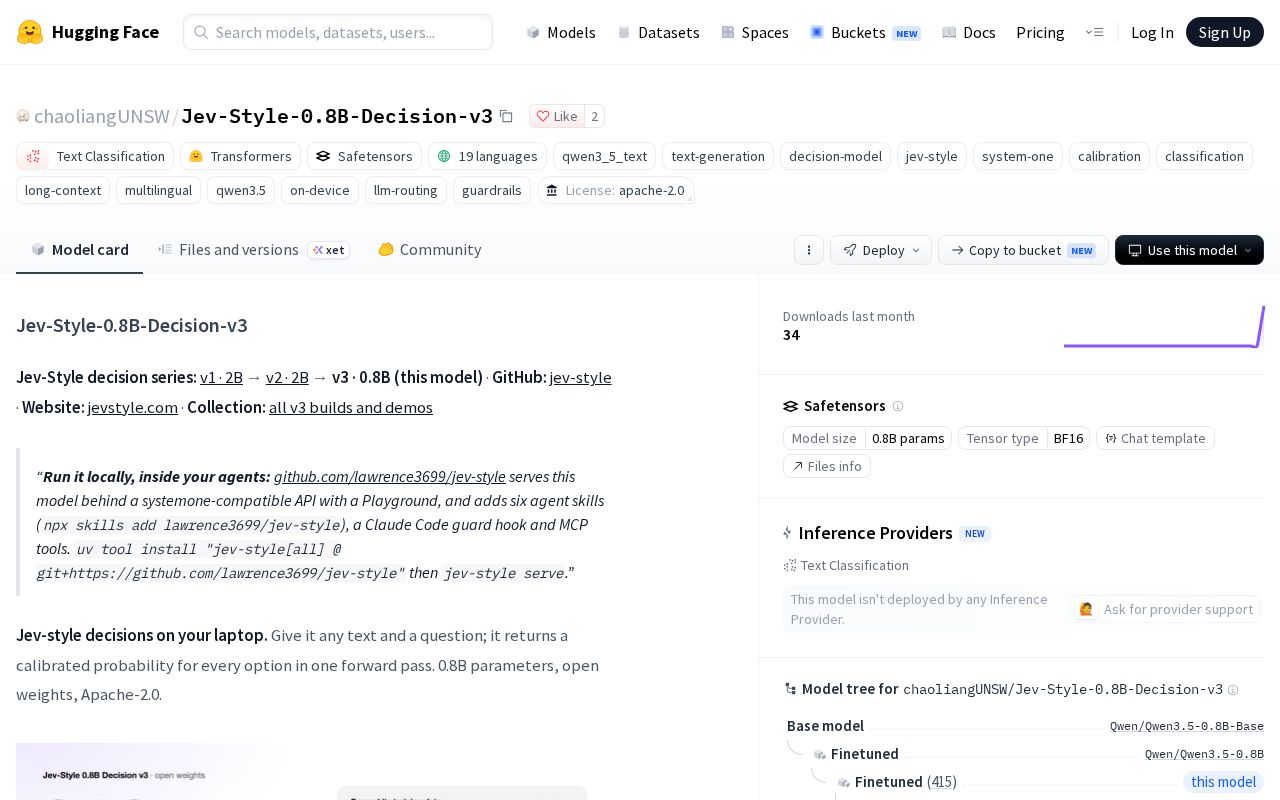The image size is (1280, 800).
Task: Focus the search models input field
Action: pyautogui.click(x=338, y=32)
